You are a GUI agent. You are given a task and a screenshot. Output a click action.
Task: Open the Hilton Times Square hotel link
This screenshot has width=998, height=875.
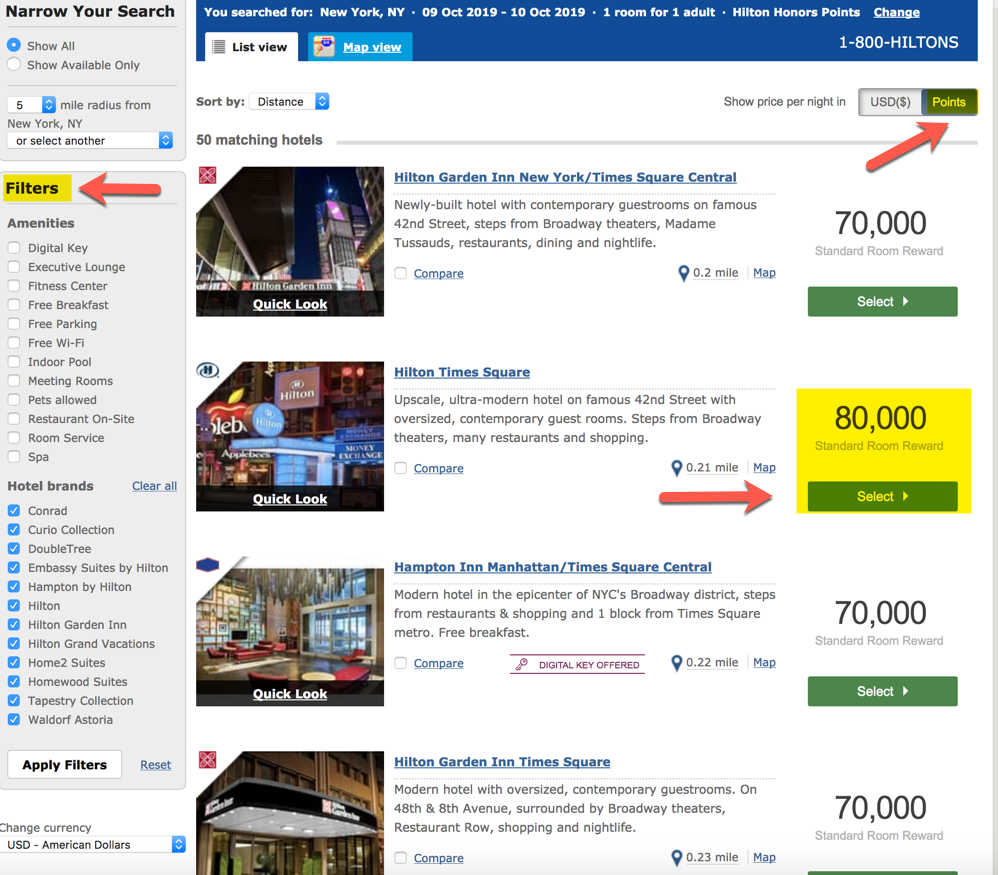pos(462,372)
